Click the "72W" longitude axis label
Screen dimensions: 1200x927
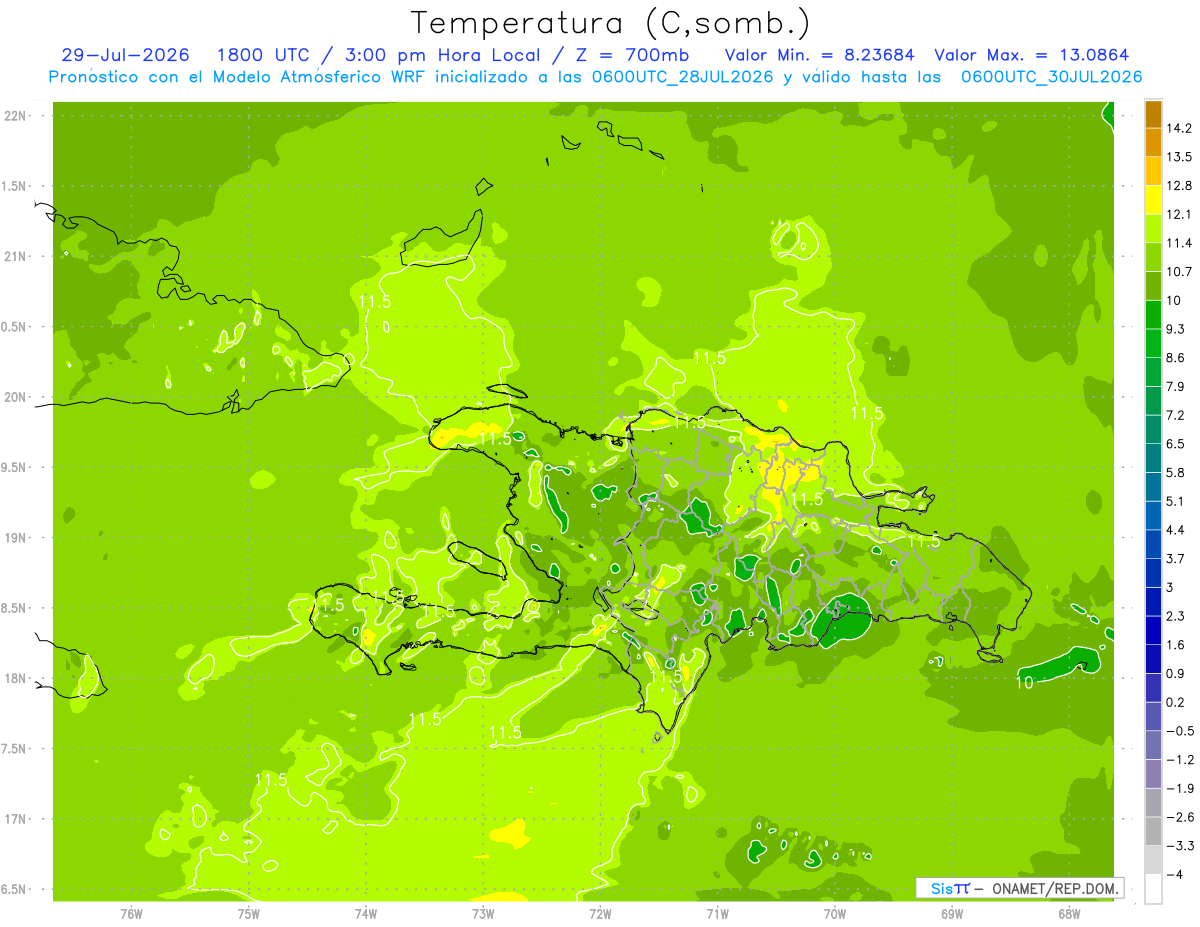pyautogui.click(x=600, y=914)
